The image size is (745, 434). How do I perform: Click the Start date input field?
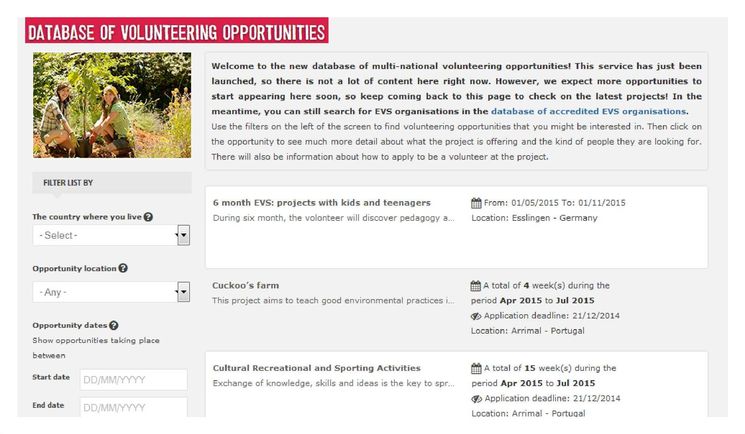point(134,380)
